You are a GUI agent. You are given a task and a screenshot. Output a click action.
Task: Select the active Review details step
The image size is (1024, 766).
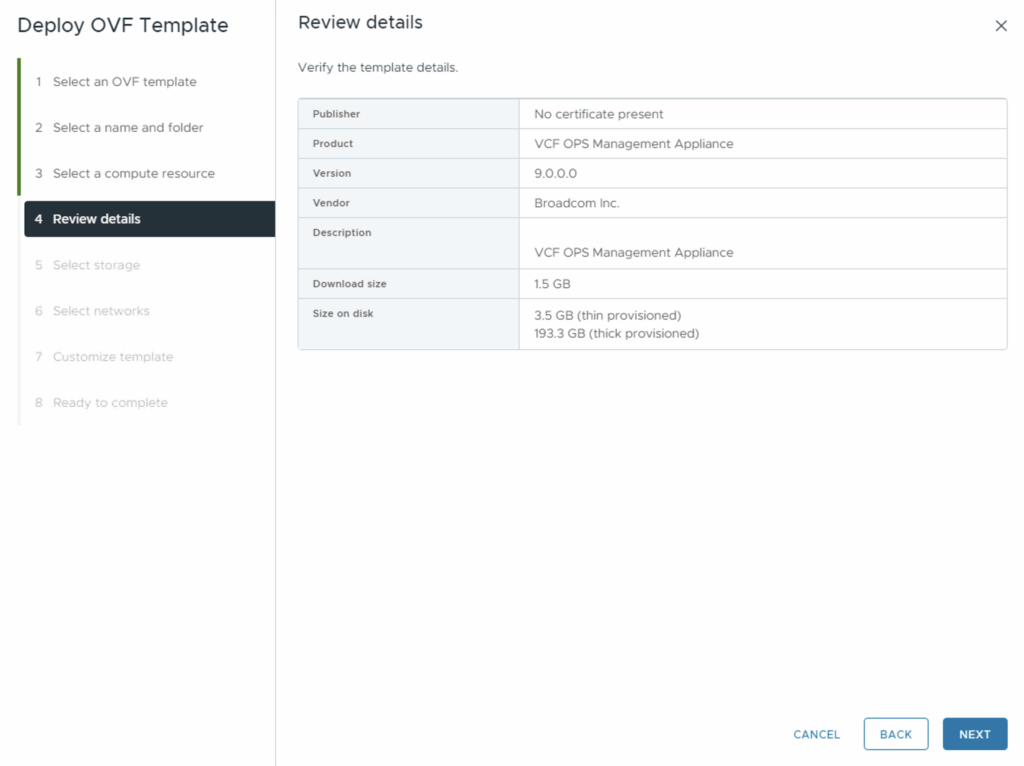97,219
